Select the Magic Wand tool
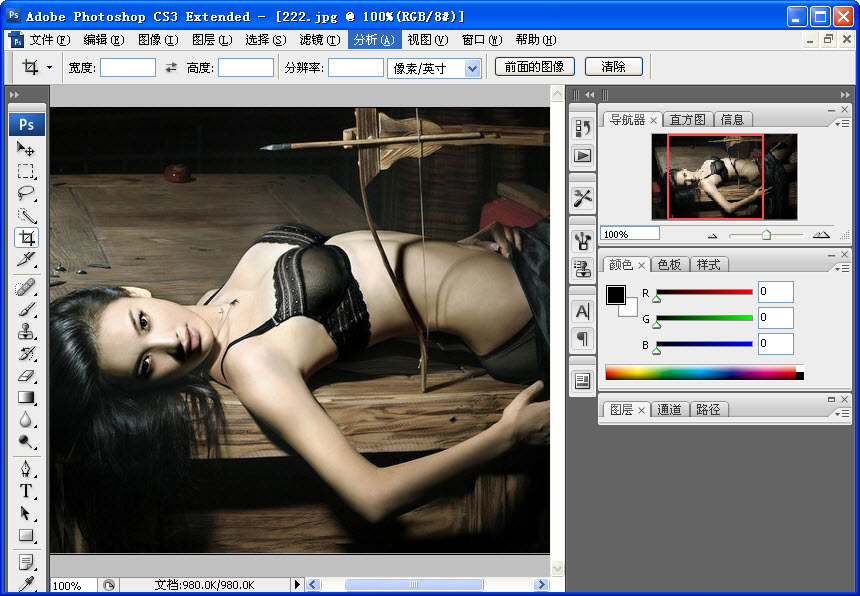The image size is (860, 596). point(26,215)
